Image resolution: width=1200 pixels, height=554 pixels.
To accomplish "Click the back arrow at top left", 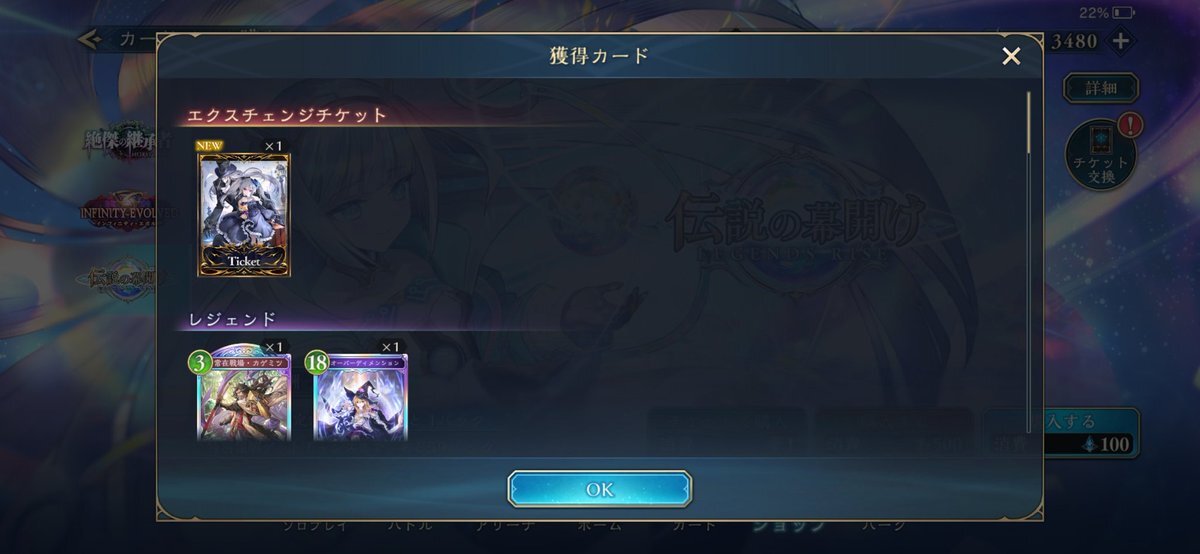I will click(89, 39).
